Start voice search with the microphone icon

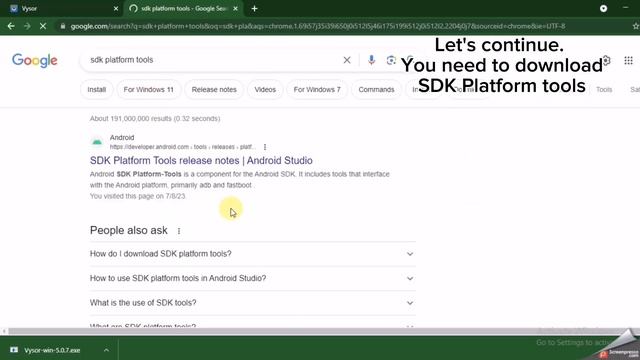pos(371,60)
